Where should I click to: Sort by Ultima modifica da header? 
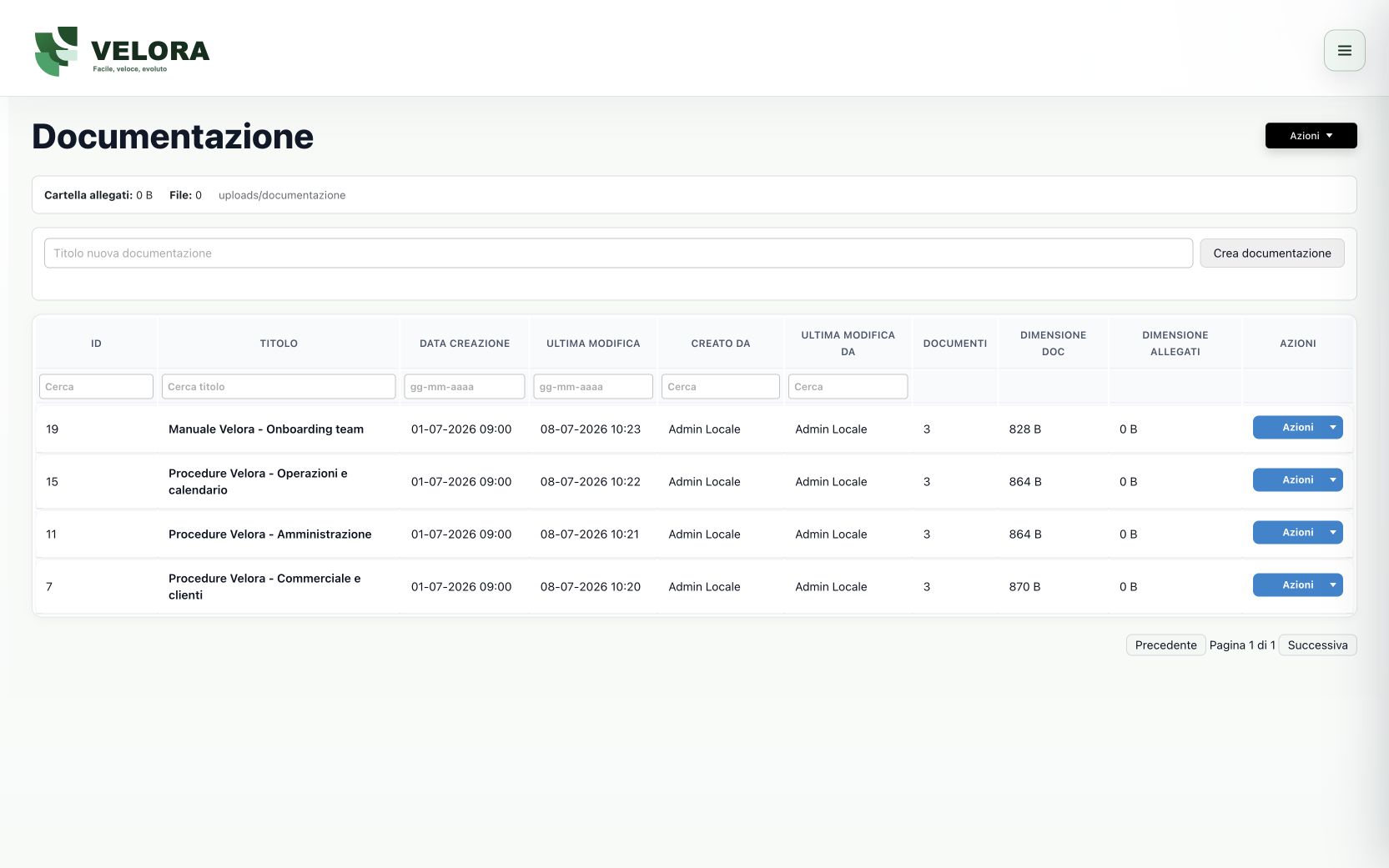coord(848,344)
